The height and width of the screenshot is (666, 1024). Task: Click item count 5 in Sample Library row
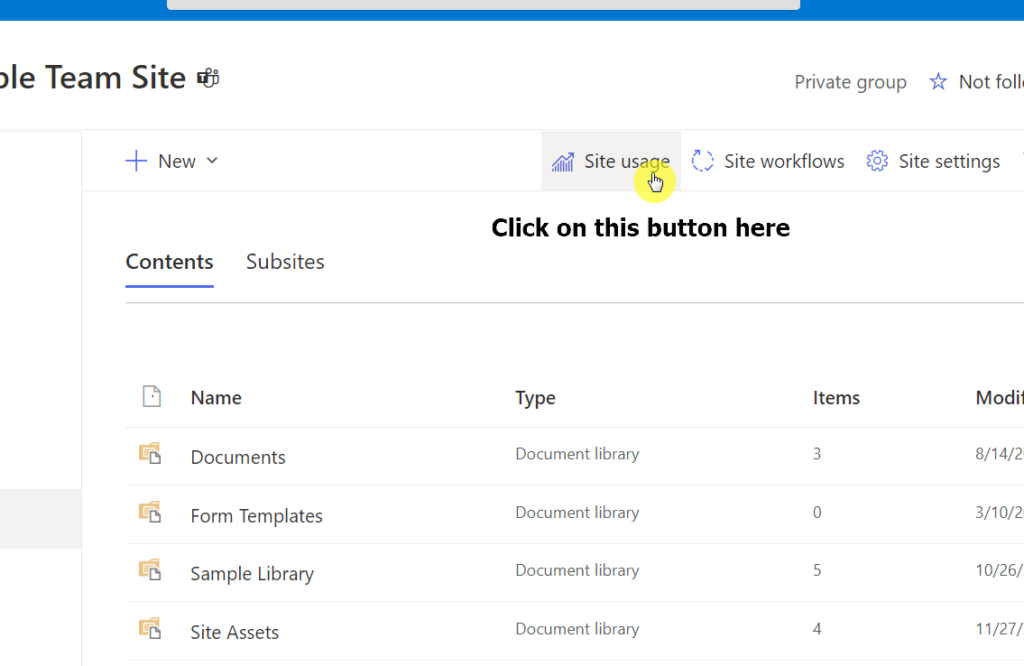(817, 570)
